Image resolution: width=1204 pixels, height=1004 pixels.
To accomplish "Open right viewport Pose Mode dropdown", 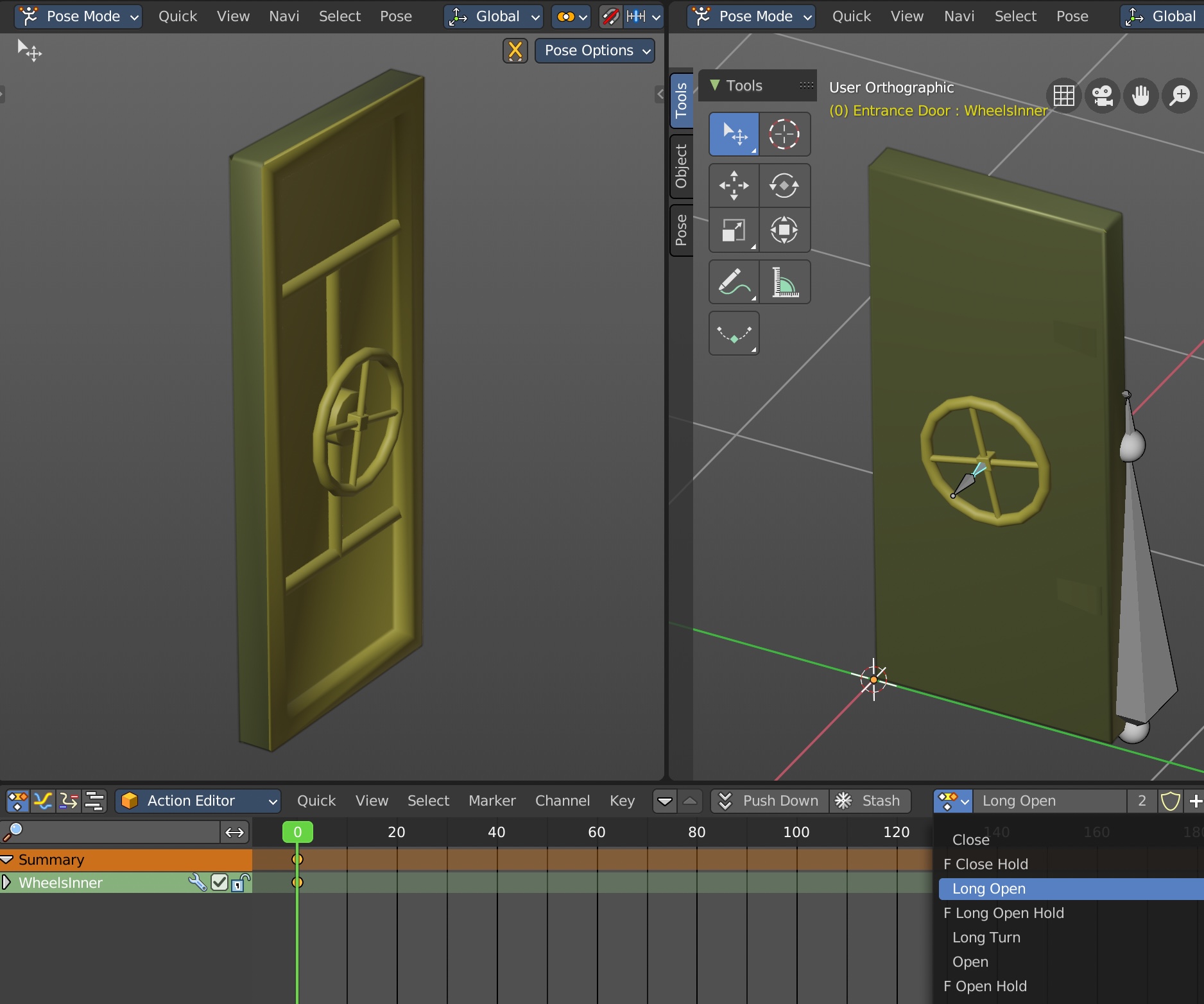I will coord(751,16).
